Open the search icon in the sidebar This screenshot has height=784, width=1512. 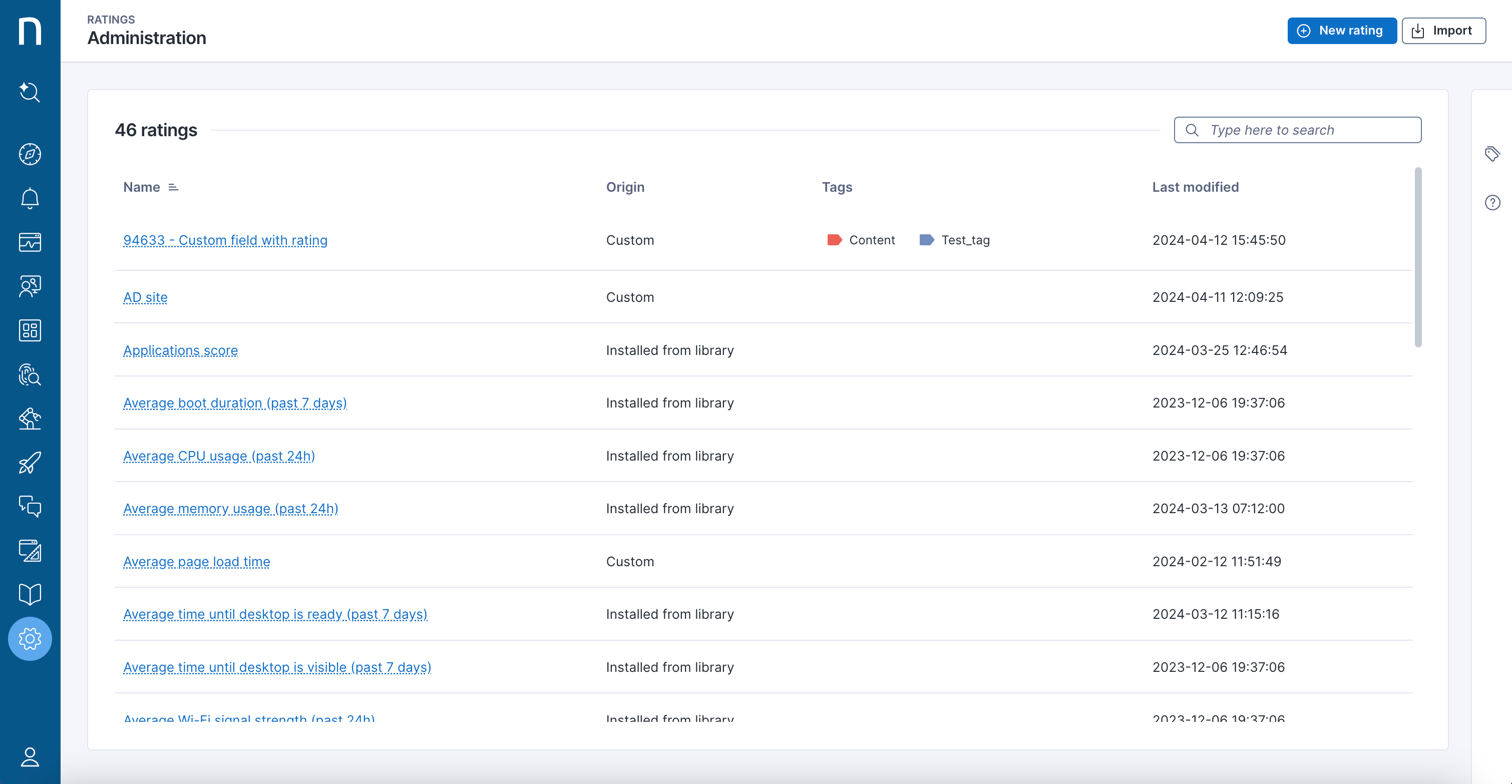pyautogui.click(x=30, y=92)
